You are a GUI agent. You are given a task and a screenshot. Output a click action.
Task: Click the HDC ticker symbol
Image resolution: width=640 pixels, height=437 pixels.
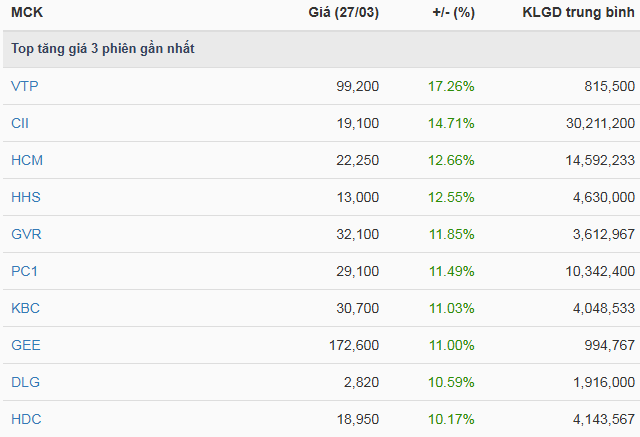pos(26,419)
